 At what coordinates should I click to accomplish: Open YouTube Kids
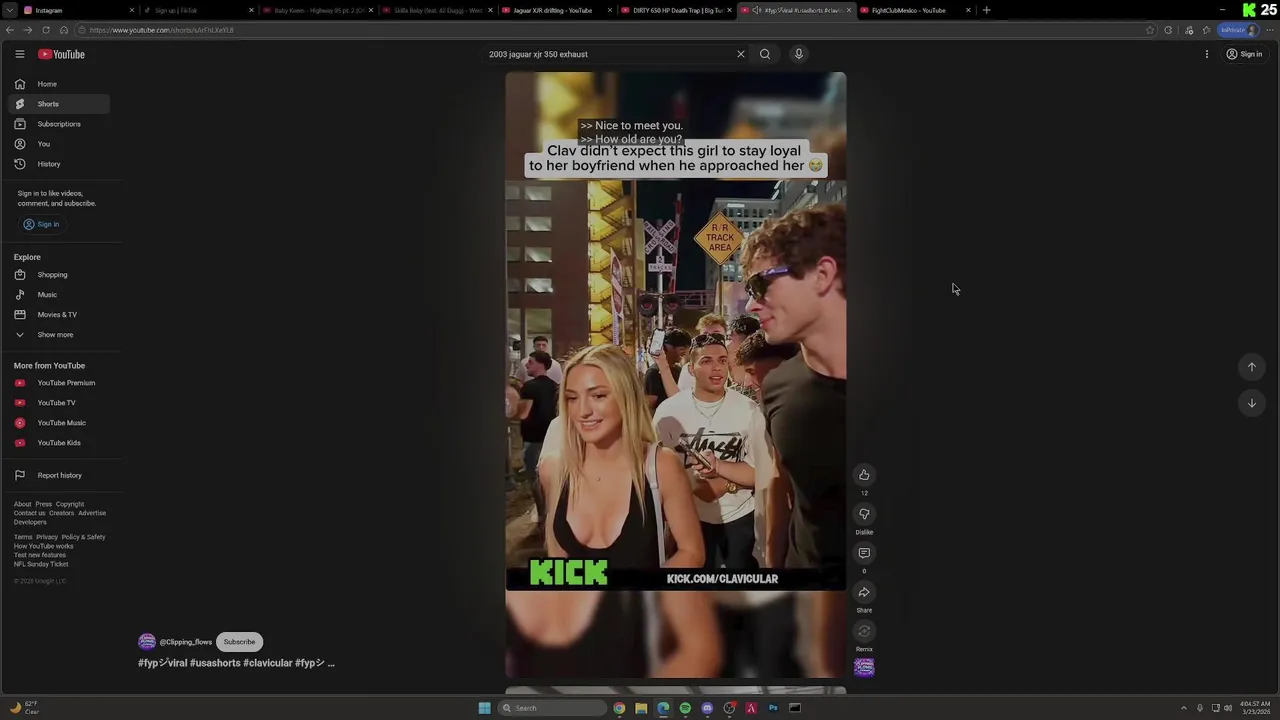(x=60, y=443)
